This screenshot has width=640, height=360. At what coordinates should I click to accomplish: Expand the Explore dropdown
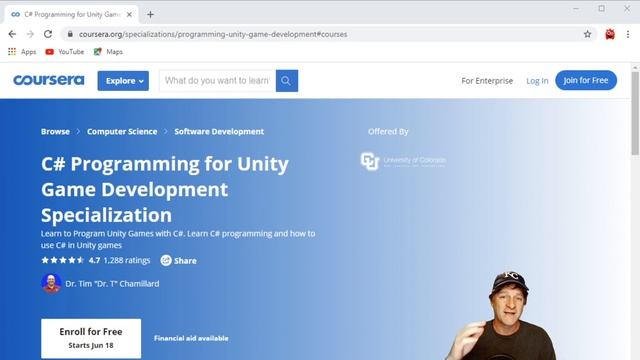point(123,81)
